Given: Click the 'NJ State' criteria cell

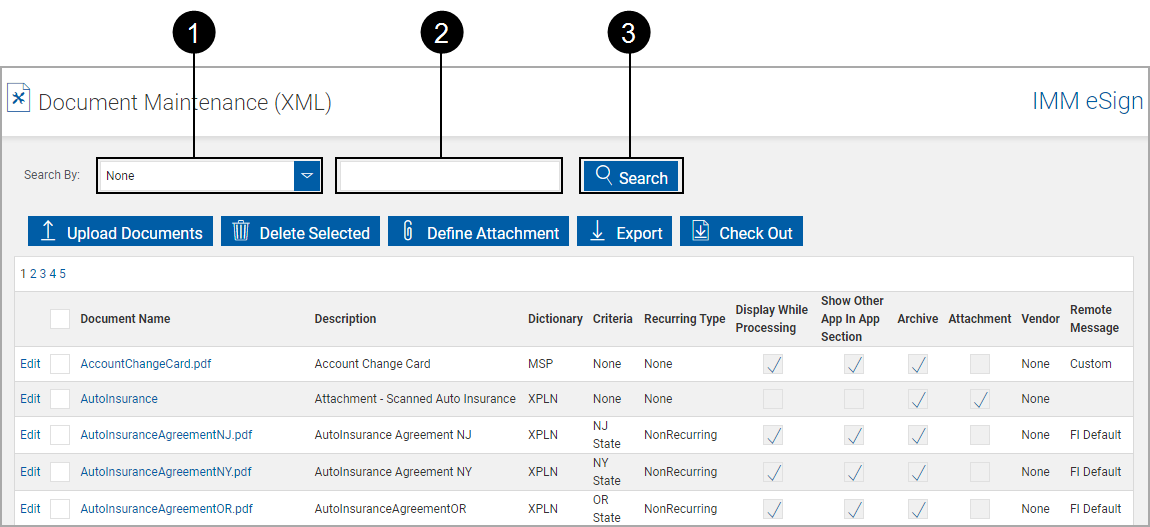Looking at the screenshot, I should pyautogui.click(x=607, y=435).
